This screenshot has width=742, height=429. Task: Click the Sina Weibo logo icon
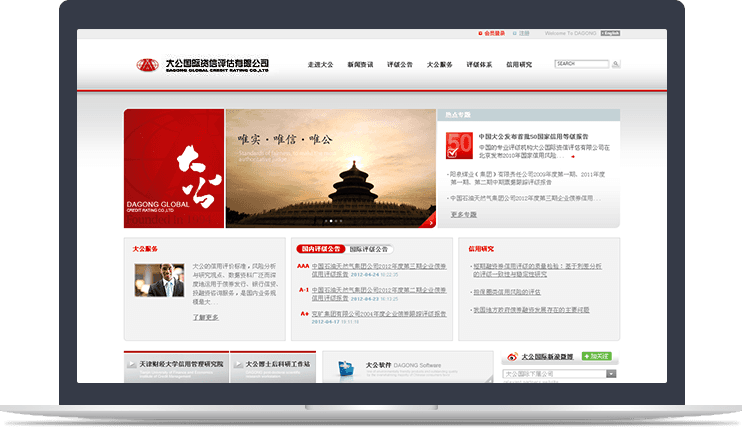(x=512, y=356)
